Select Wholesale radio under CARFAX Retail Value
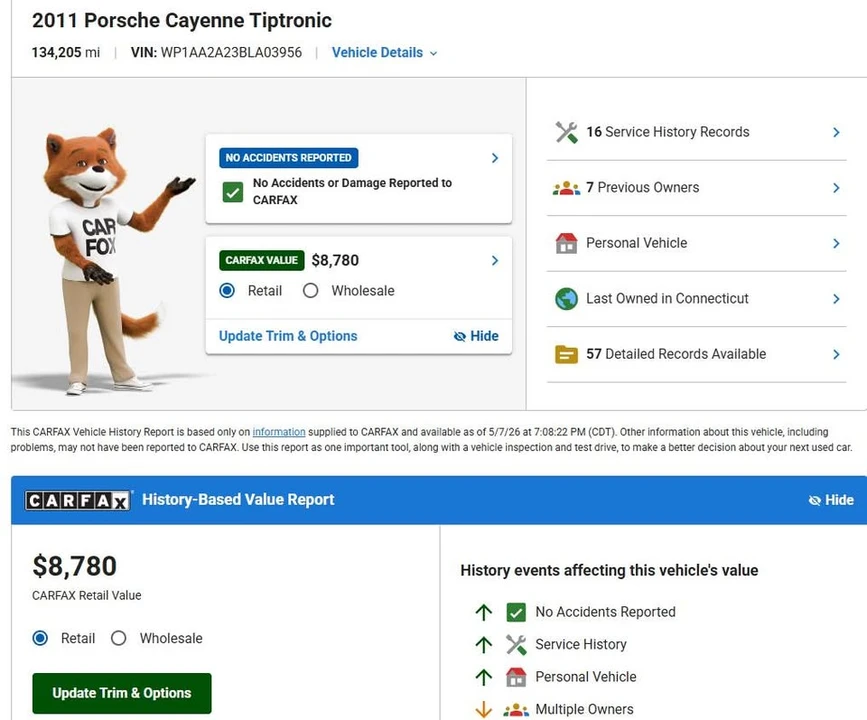The height and width of the screenshot is (720, 867). coord(118,638)
